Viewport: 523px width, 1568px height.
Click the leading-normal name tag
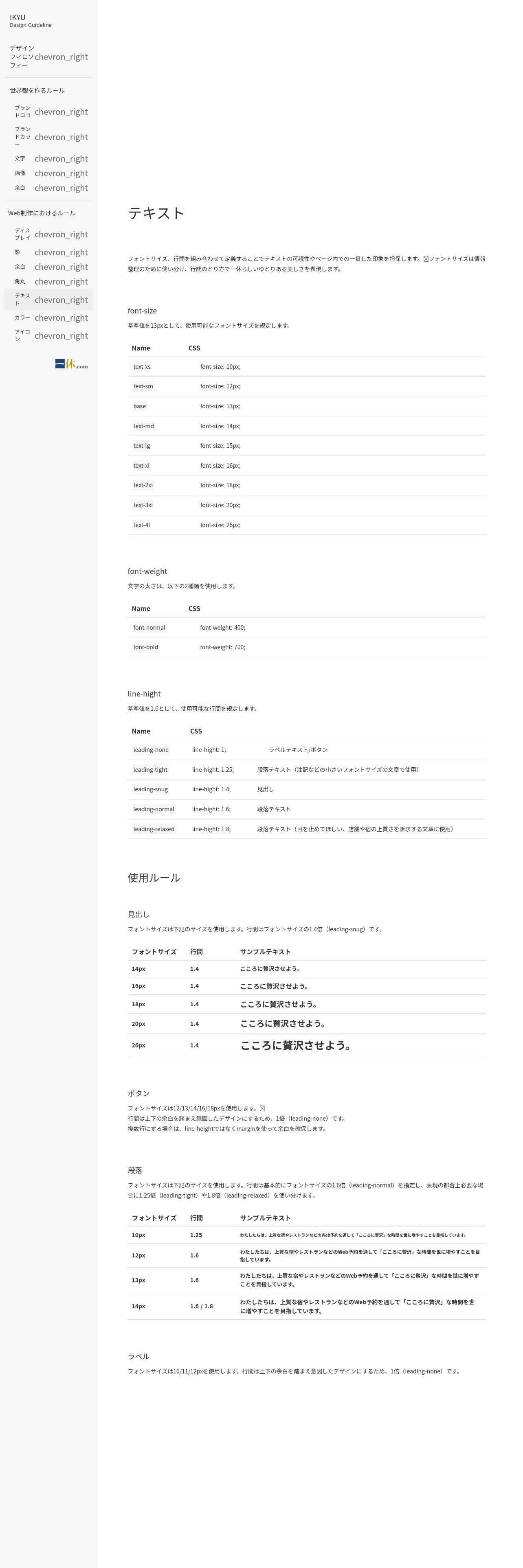click(x=154, y=809)
